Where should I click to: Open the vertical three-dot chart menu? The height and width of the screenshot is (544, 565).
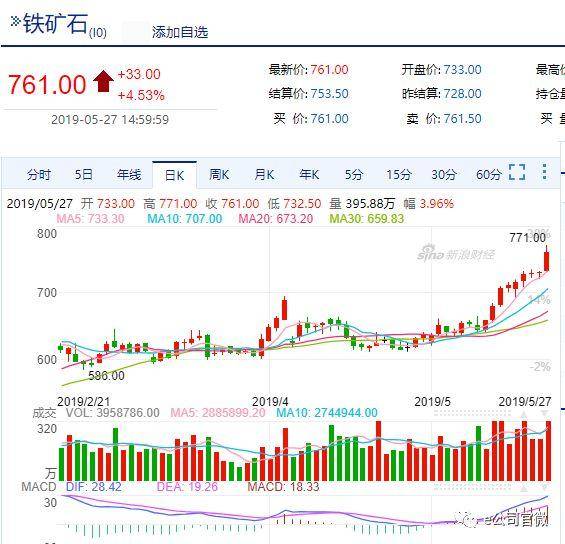(x=544, y=172)
